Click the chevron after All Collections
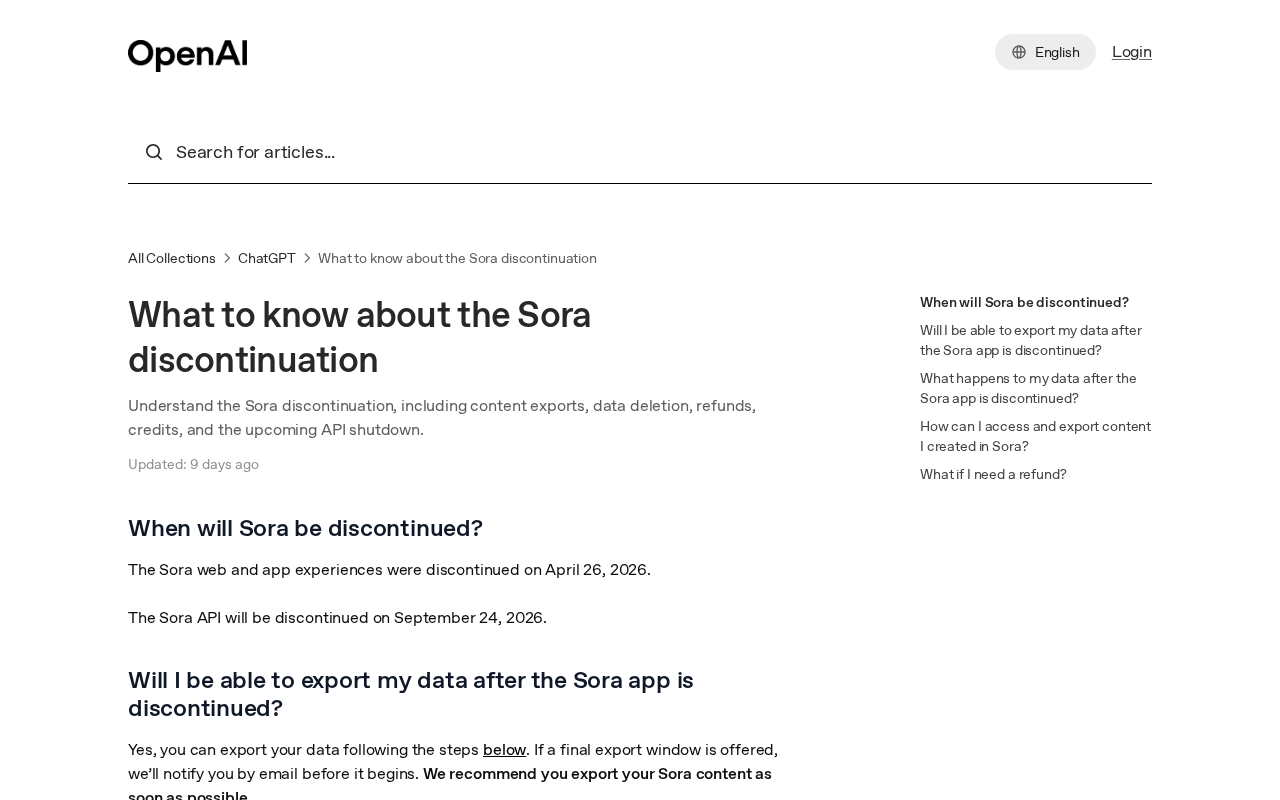This screenshot has width=1280, height=800. (x=227, y=258)
